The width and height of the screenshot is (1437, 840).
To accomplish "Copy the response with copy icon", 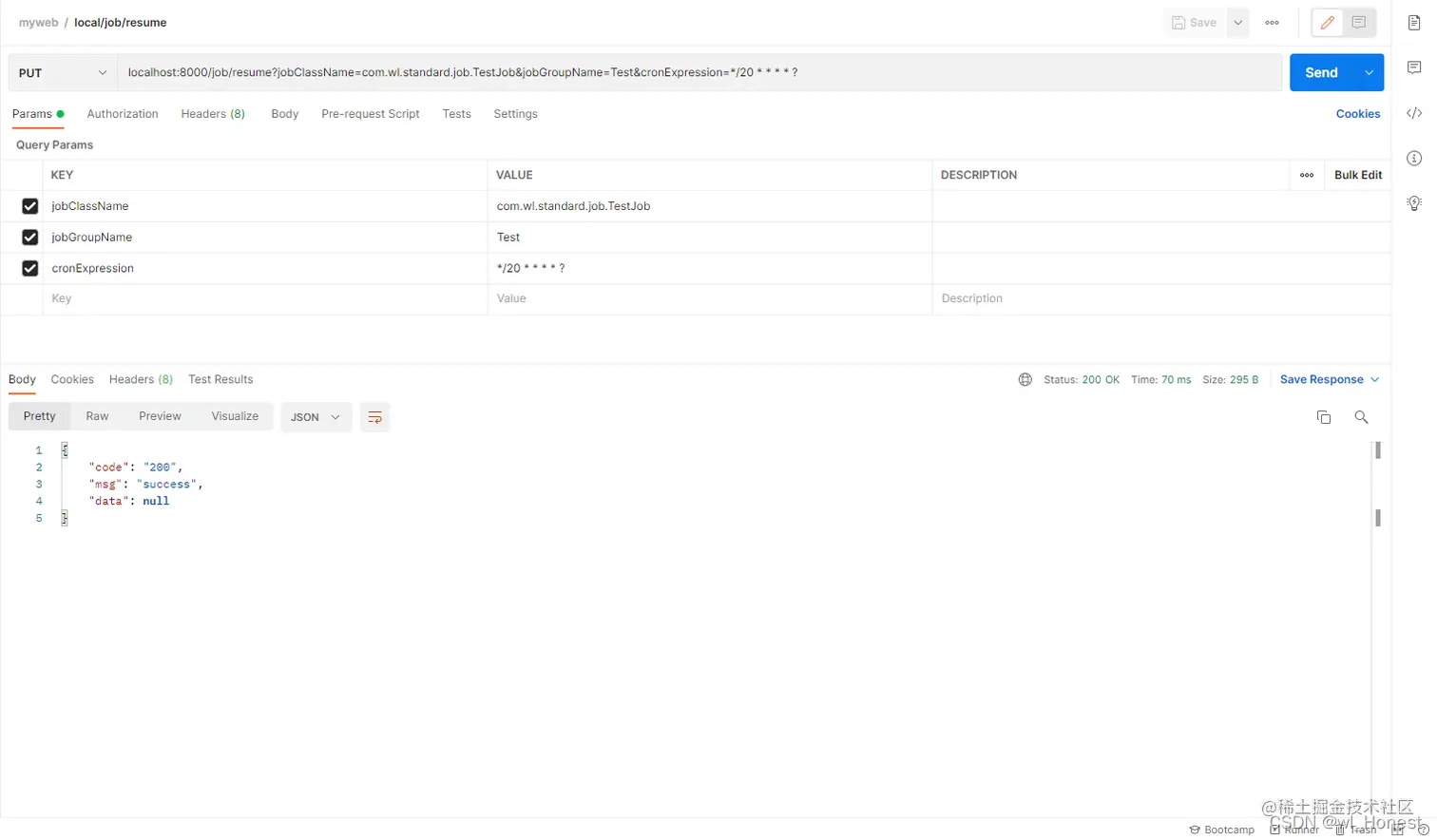I will [x=1323, y=417].
